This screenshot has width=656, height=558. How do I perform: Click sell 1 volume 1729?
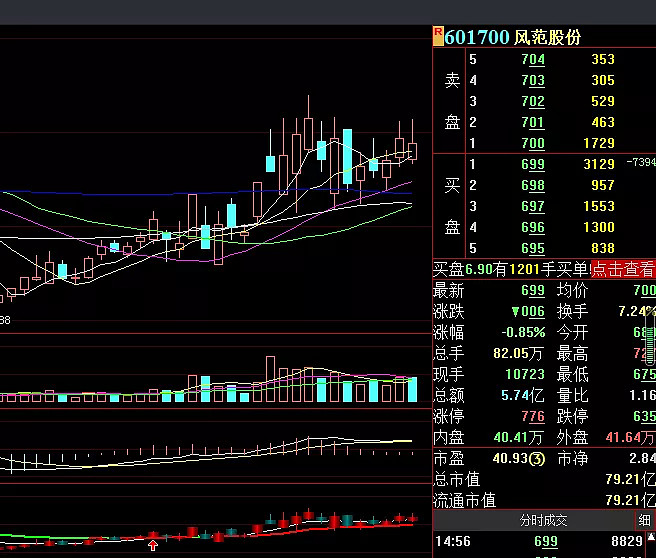[x=599, y=143]
